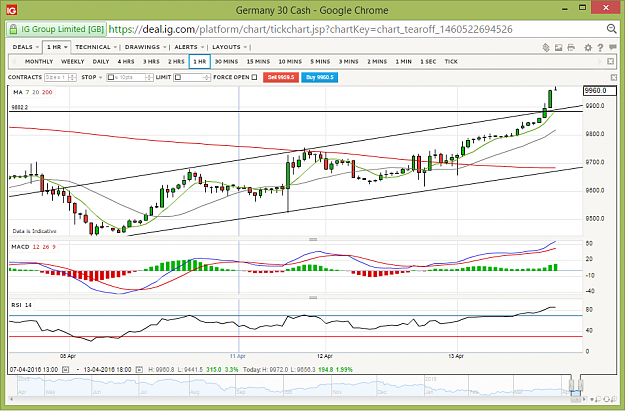Screen dimensions: 625x413
Task: Open the chat feedback speech bubble icon
Action: pos(613,47)
